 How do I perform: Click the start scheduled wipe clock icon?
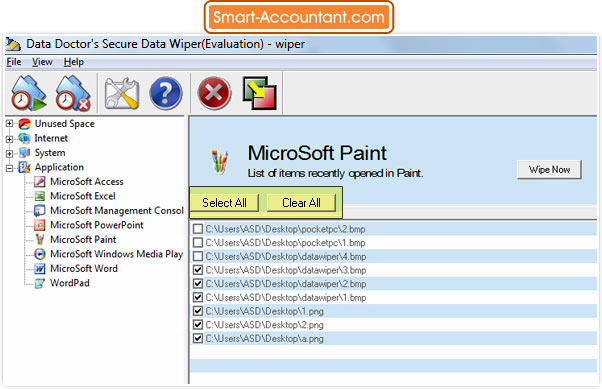point(29,93)
